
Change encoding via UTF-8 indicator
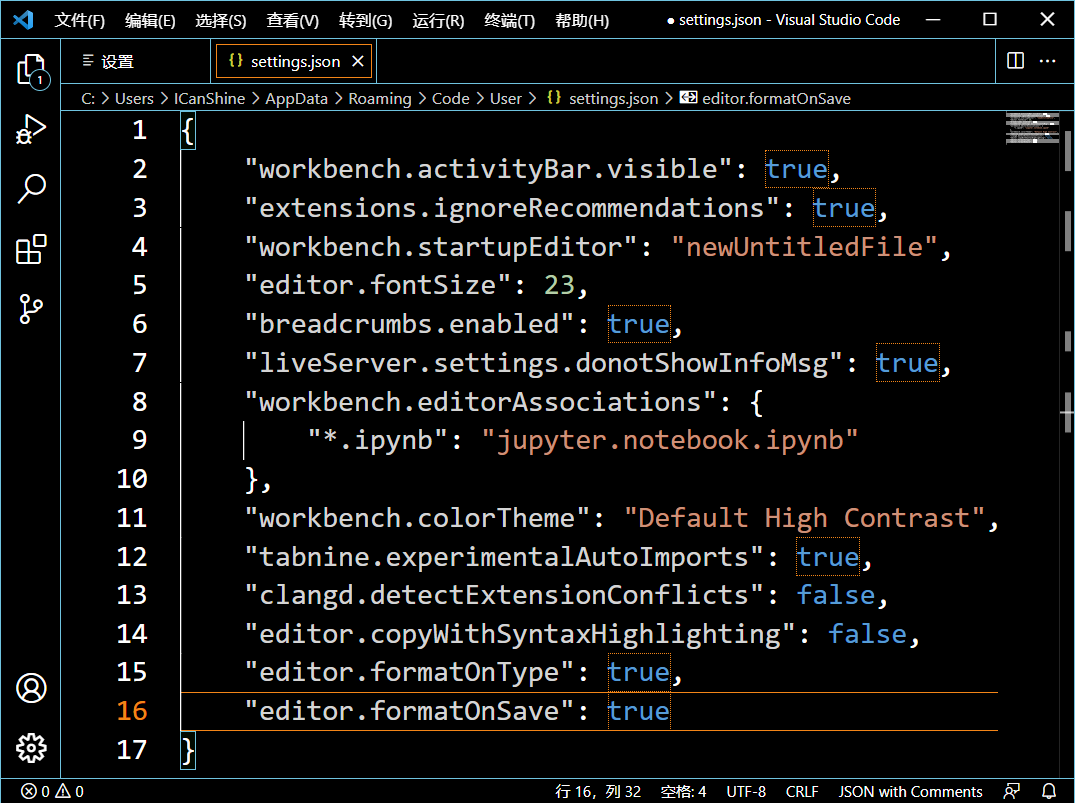pyautogui.click(x=746, y=791)
